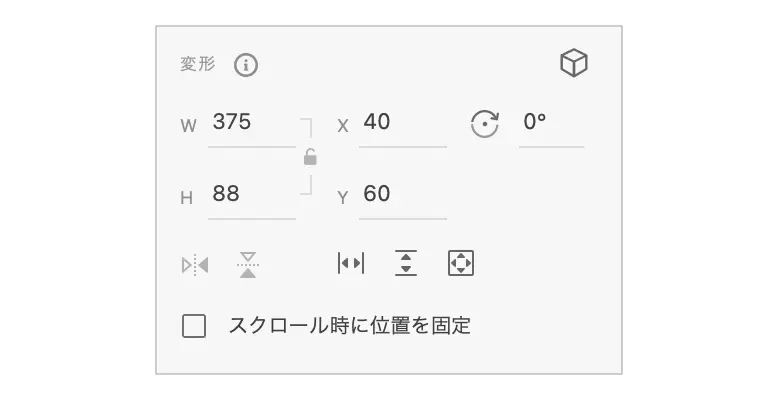Click the Y position field showing 60

401,195
